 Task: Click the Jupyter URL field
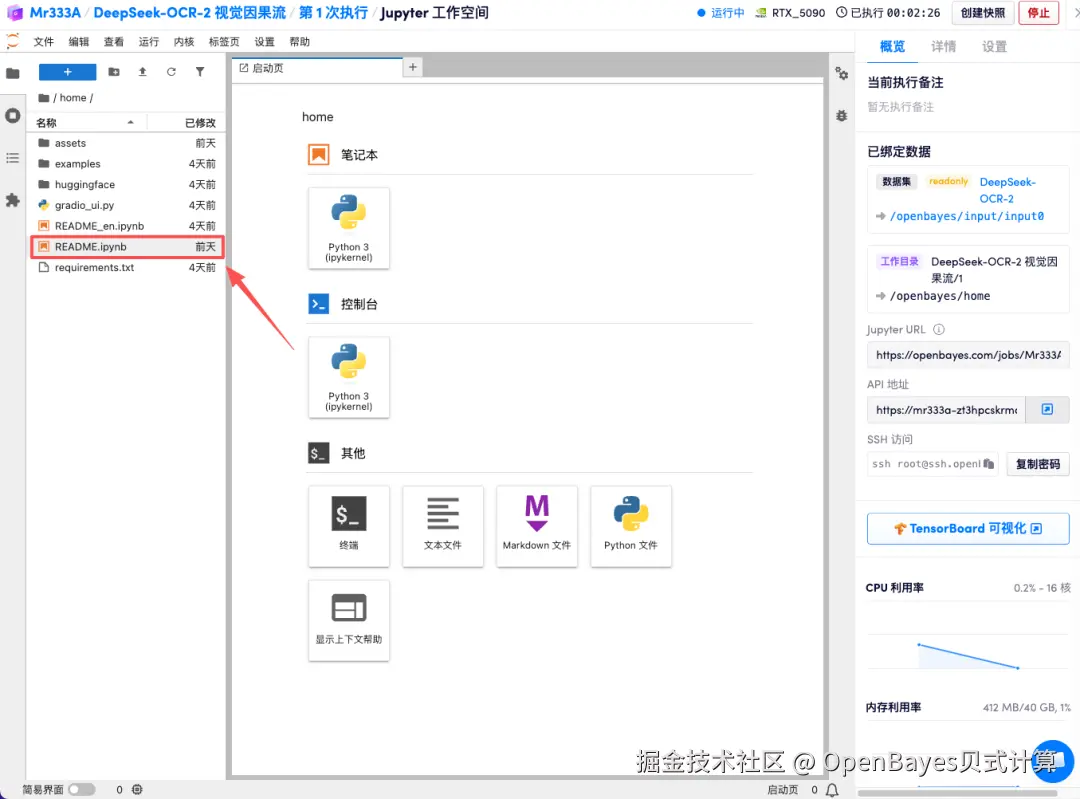tap(968, 355)
